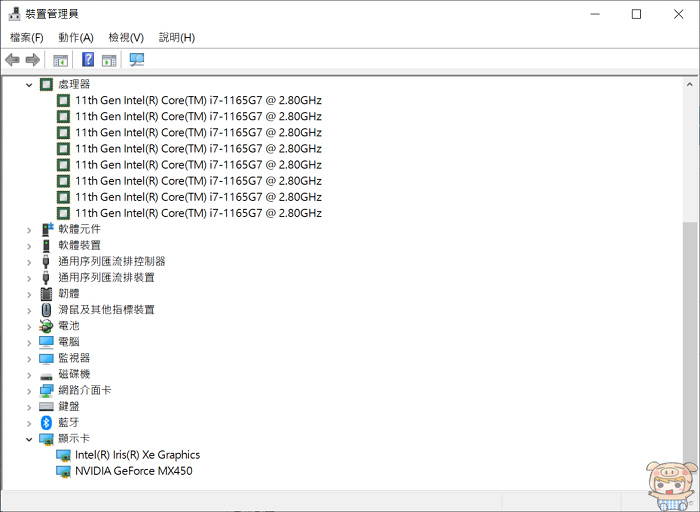
Task: Click Scan for hardware changes monitor icon
Action: [137, 59]
